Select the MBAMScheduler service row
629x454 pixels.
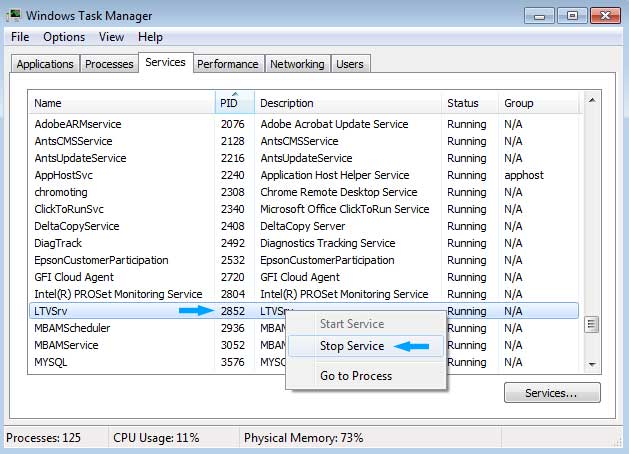coord(304,328)
